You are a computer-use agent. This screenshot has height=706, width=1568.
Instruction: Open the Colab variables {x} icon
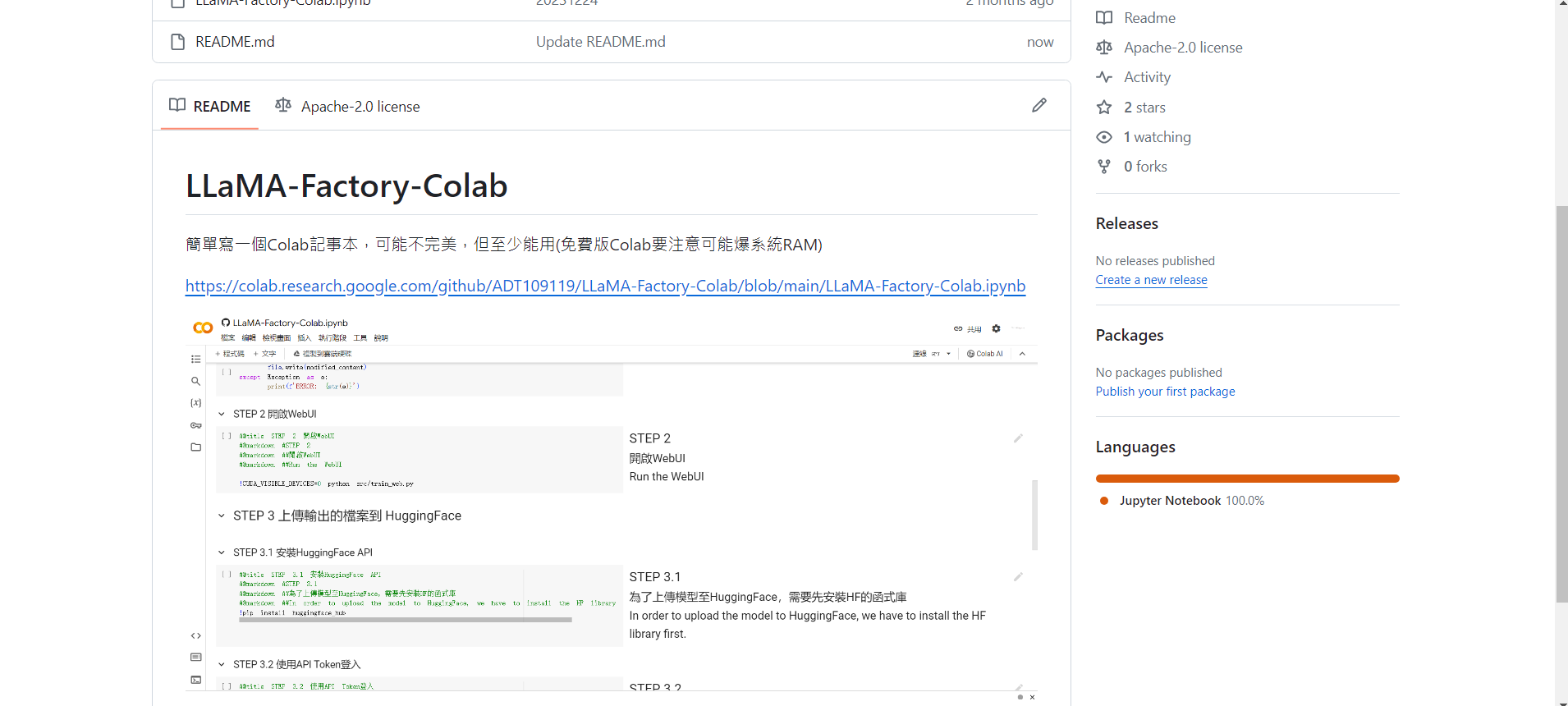tap(195, 403)
